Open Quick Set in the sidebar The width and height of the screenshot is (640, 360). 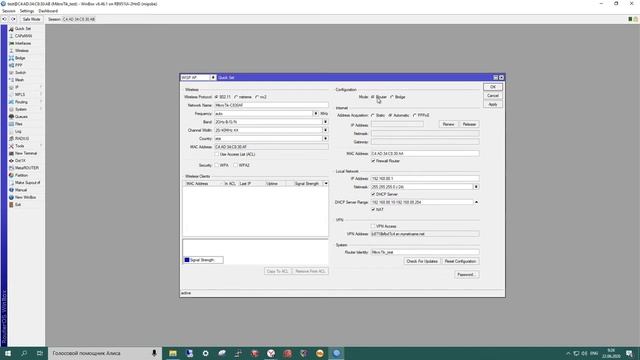(22, 29)
